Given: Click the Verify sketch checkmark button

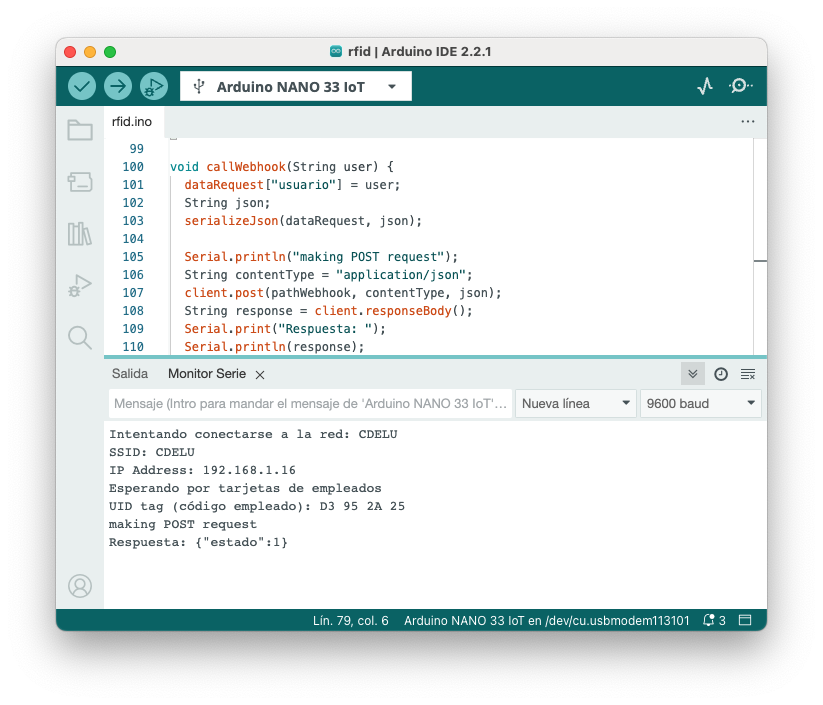Looking at the screenshot, I should click(x=81, y=86).
